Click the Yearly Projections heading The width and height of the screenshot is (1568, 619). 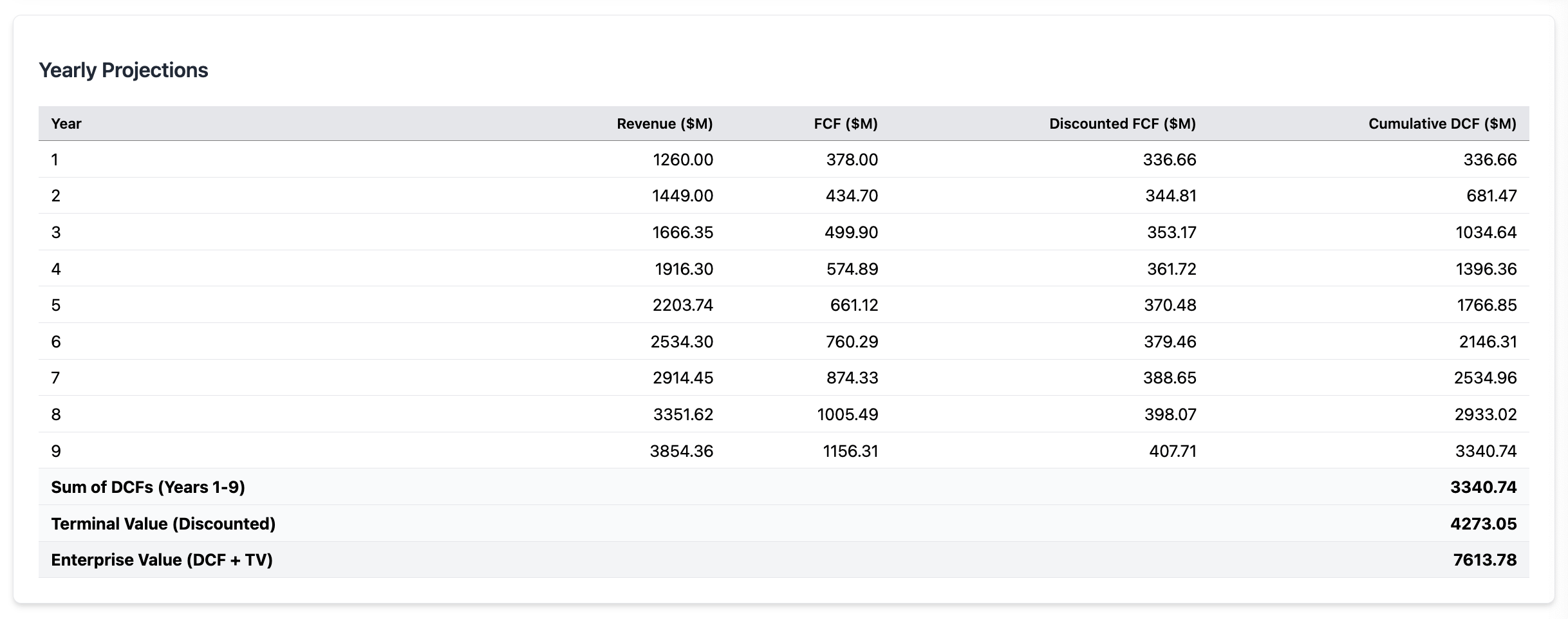tap(123, 70)
